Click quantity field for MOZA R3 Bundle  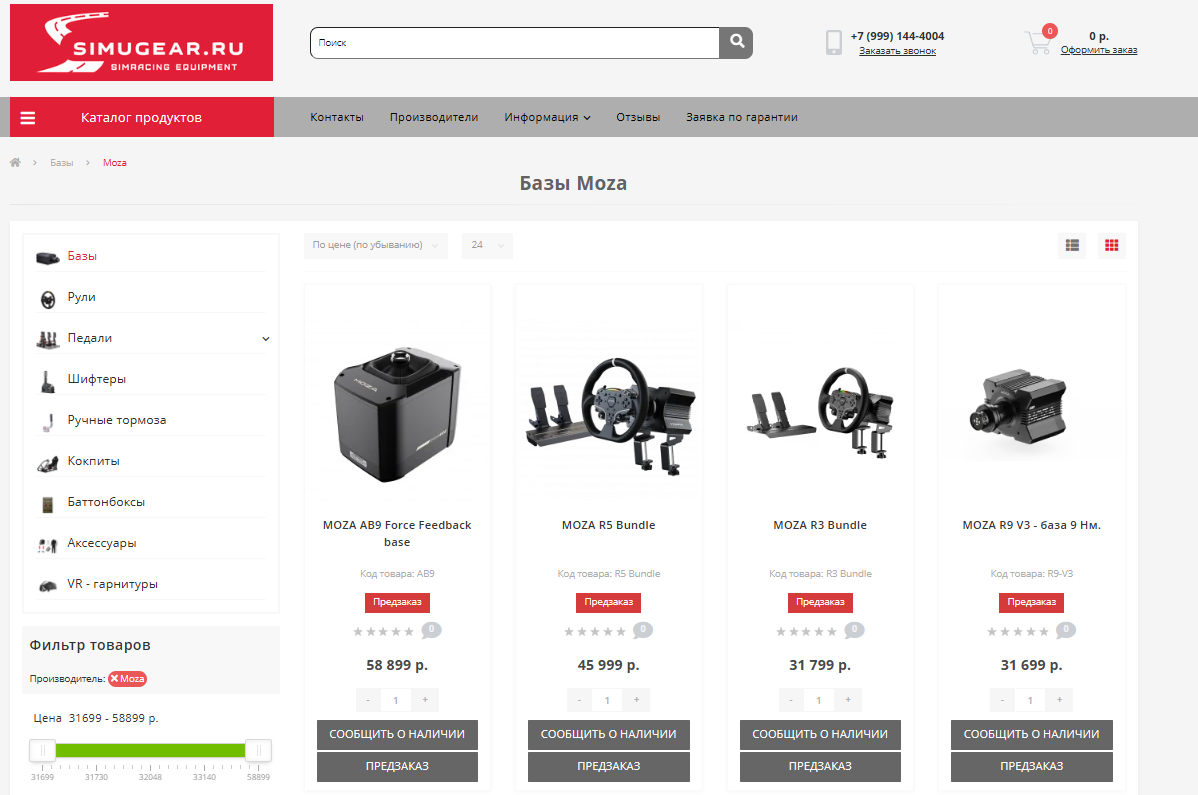(819, 700)
